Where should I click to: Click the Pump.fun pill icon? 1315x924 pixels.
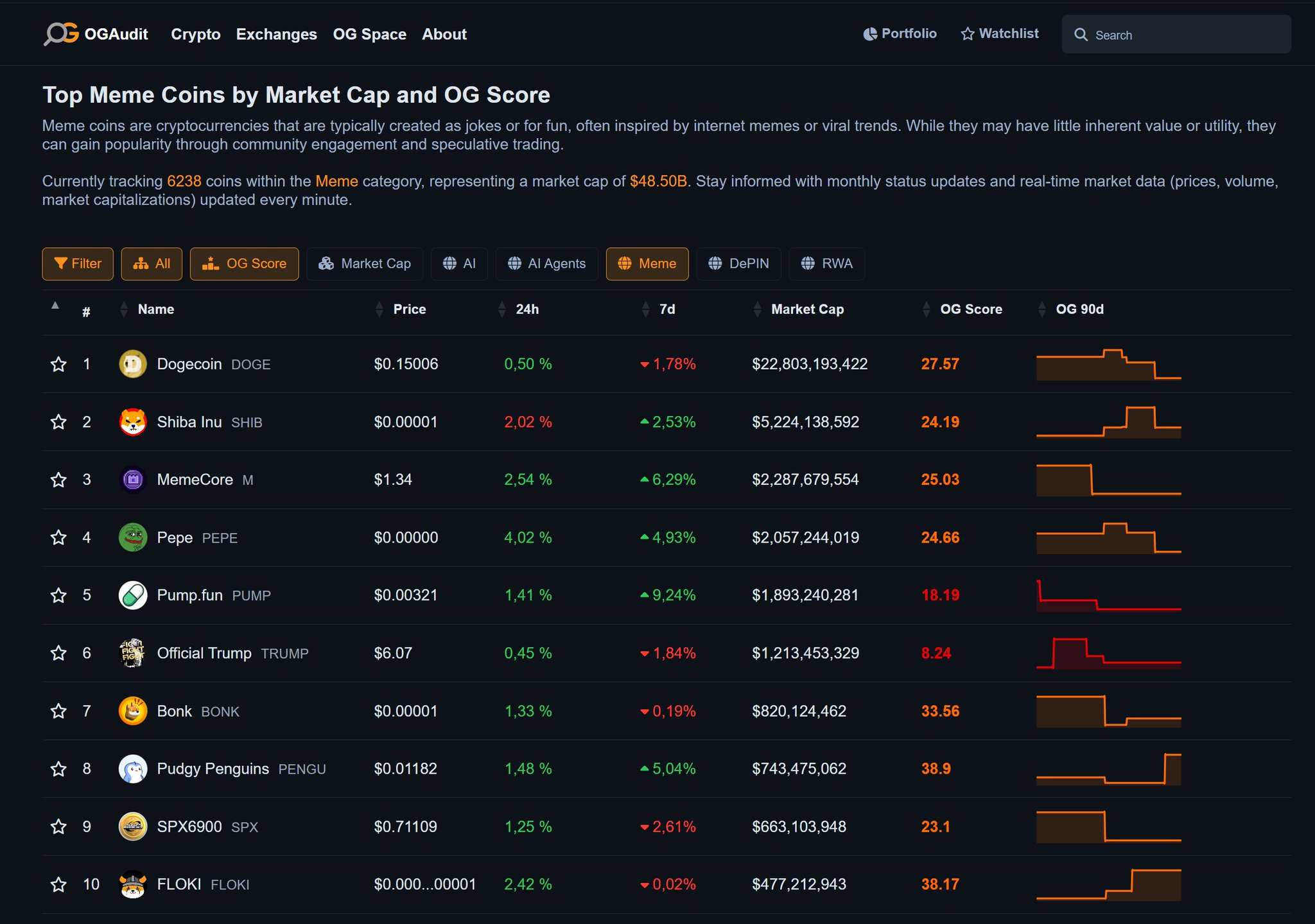[133, 595]
